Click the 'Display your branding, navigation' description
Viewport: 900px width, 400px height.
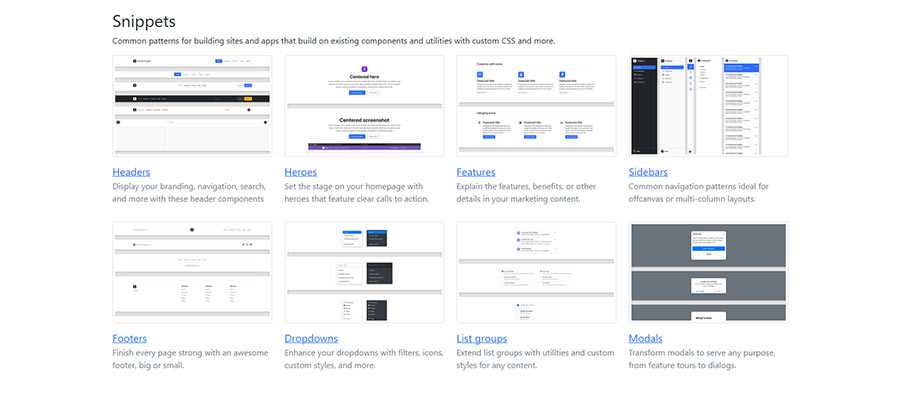click(189, 193)
